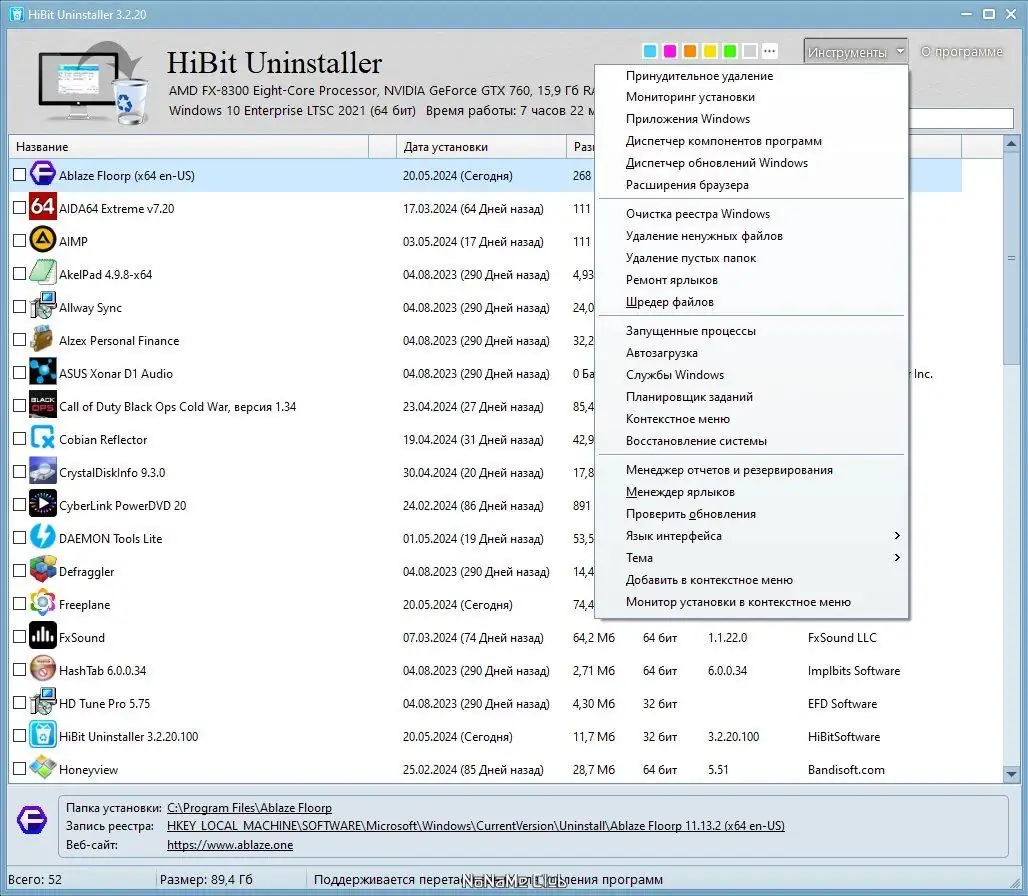Open Приложения Windows from menu
Screen dimensions: 1028x896
751,119
